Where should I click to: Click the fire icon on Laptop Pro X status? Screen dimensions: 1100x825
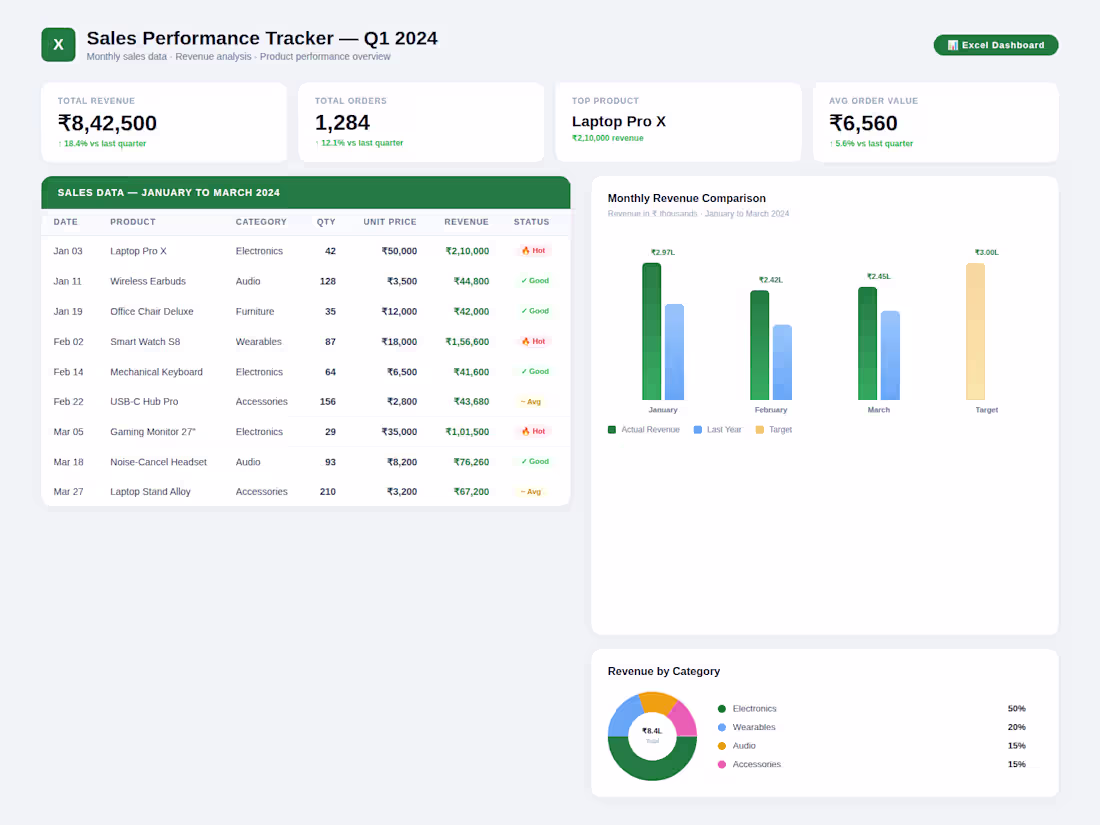(527, 251)
